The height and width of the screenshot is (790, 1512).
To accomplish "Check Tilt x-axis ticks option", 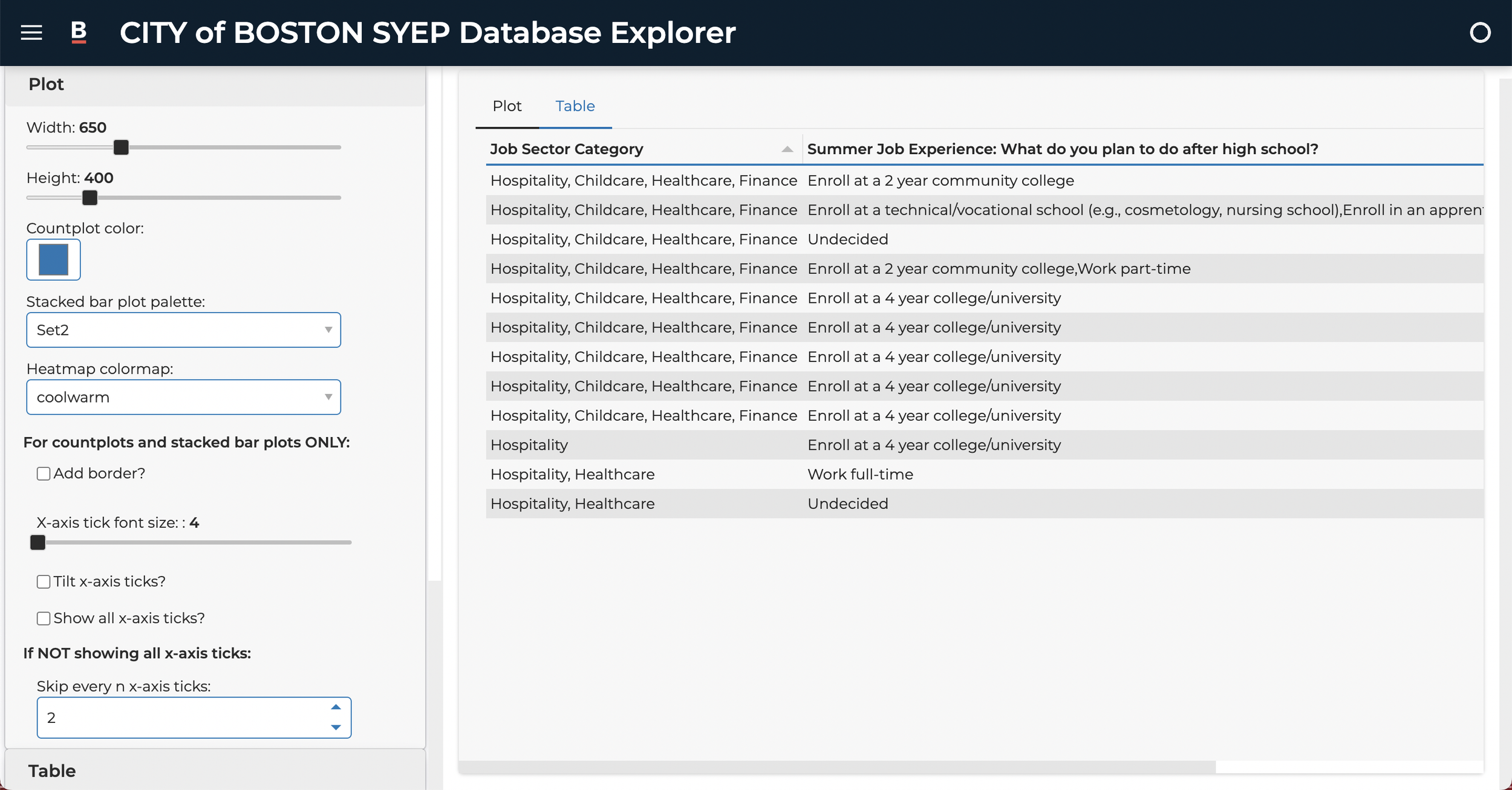I will [x=44, y=582].
